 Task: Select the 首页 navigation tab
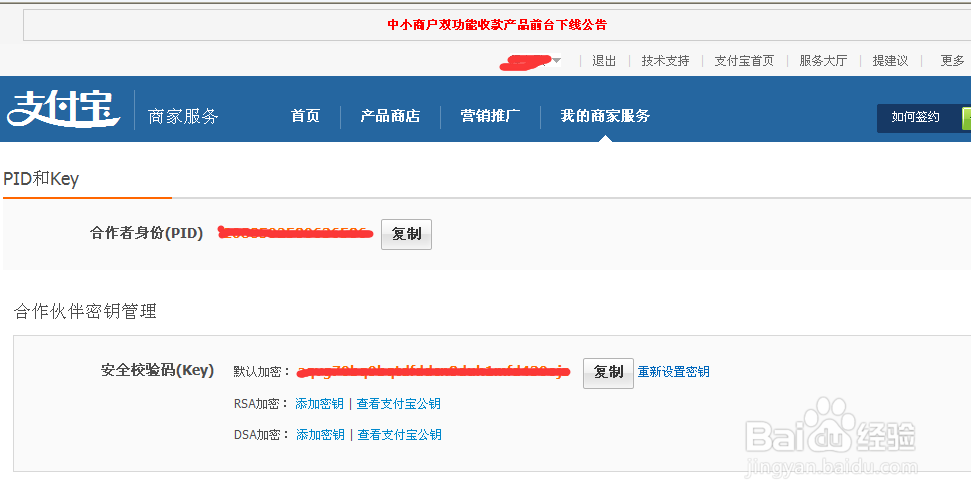pos(305,116)
